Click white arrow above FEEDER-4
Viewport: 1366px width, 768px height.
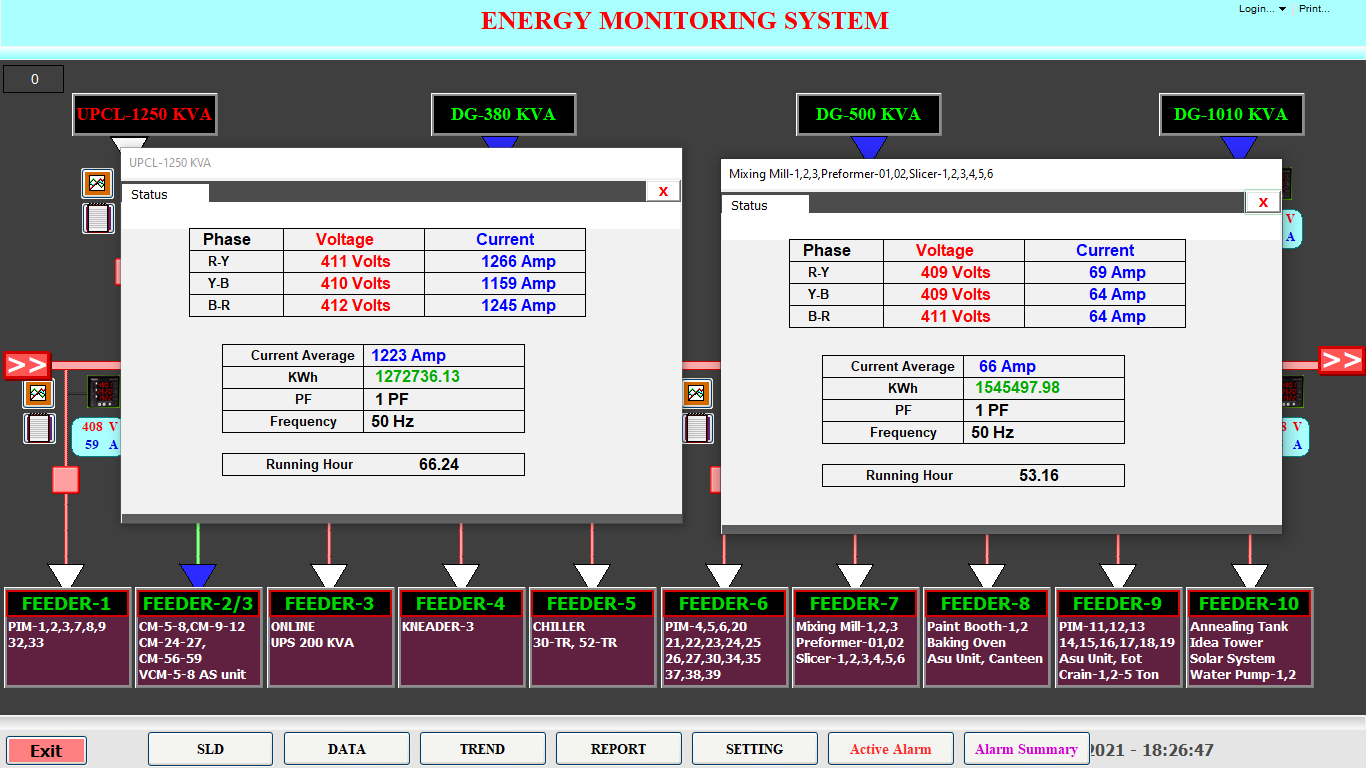pyautogui.click(x=461, y=576)
